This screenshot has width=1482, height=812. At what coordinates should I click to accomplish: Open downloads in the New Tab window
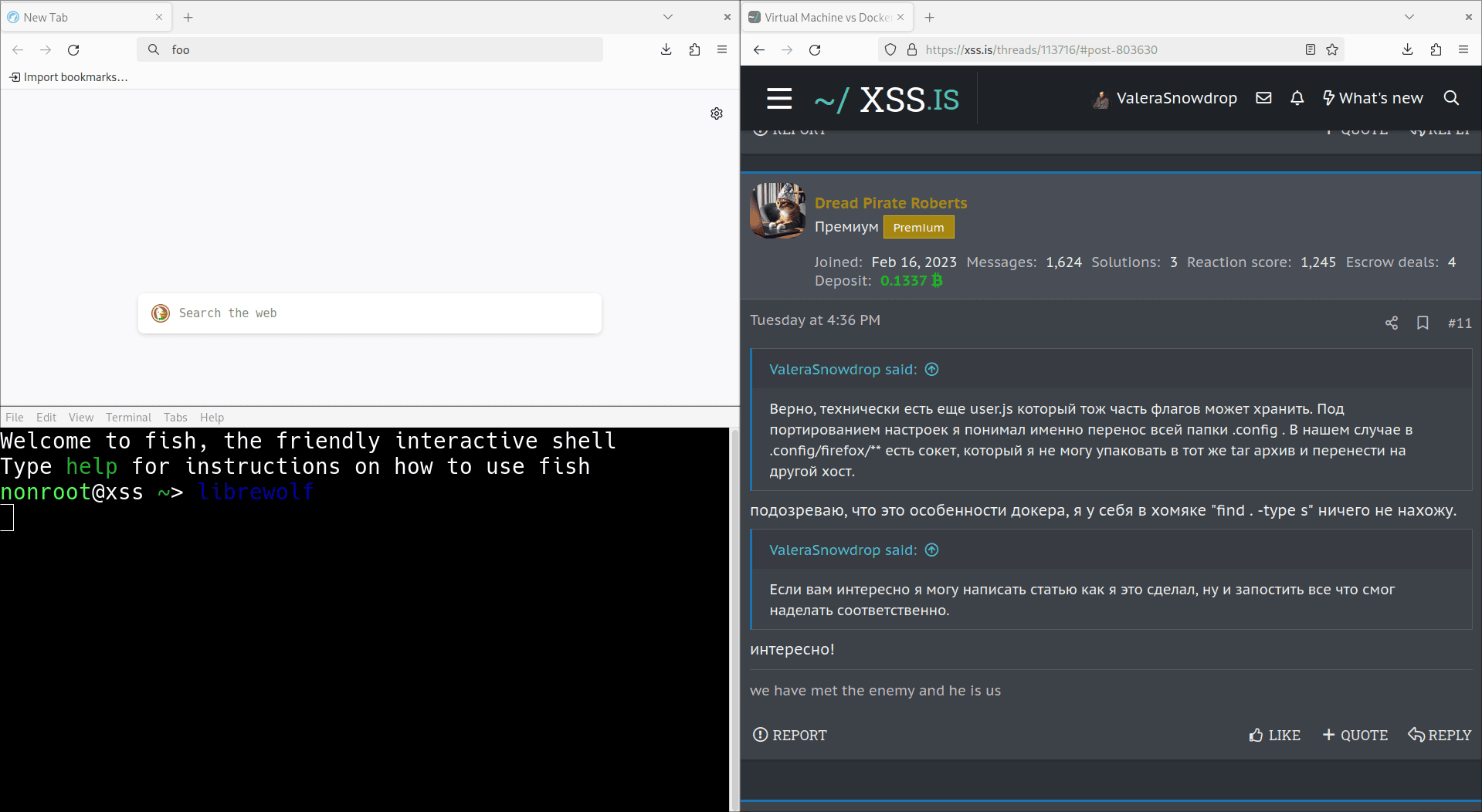[666, 50]
